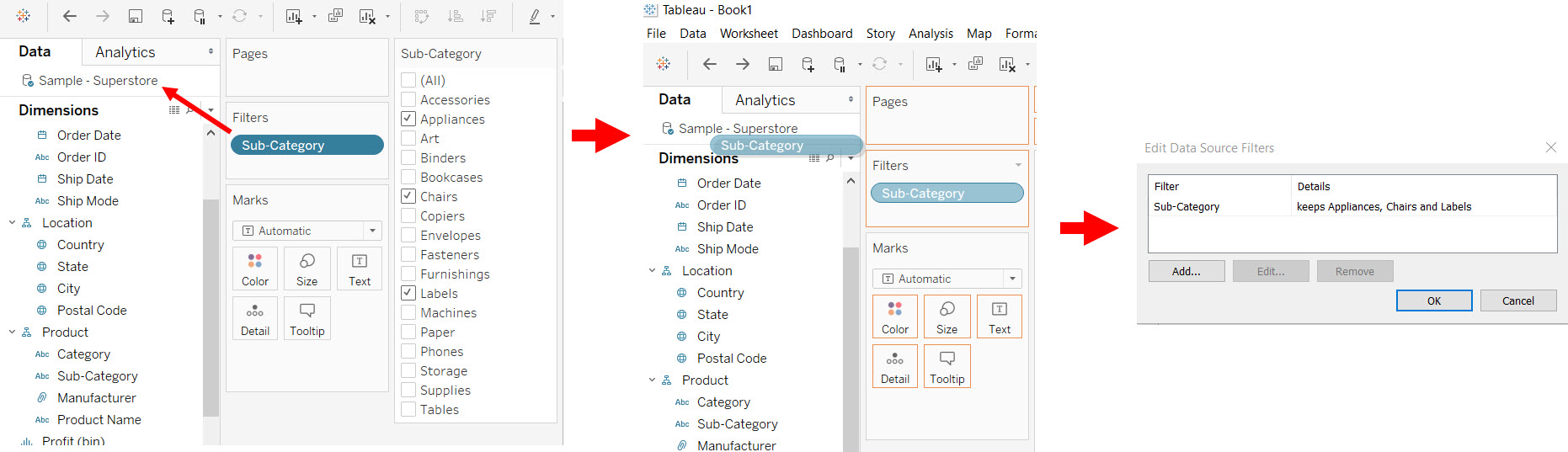1568x452 pixels.
Task: Click the Add... button in Edit Data Source Filters
Action: (1186, 271)
